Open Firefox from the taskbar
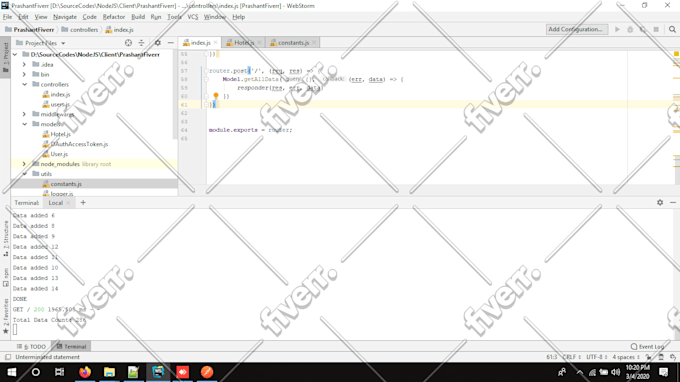680x382 pixels. coord(85,372)
